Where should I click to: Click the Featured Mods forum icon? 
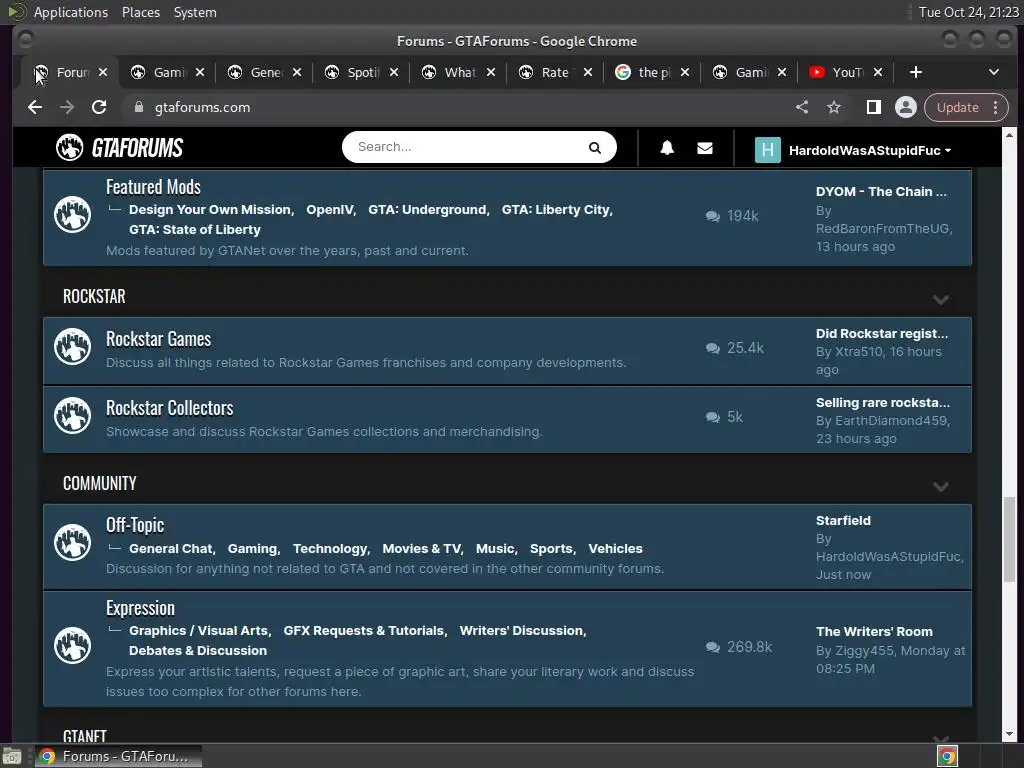point(72,214)
